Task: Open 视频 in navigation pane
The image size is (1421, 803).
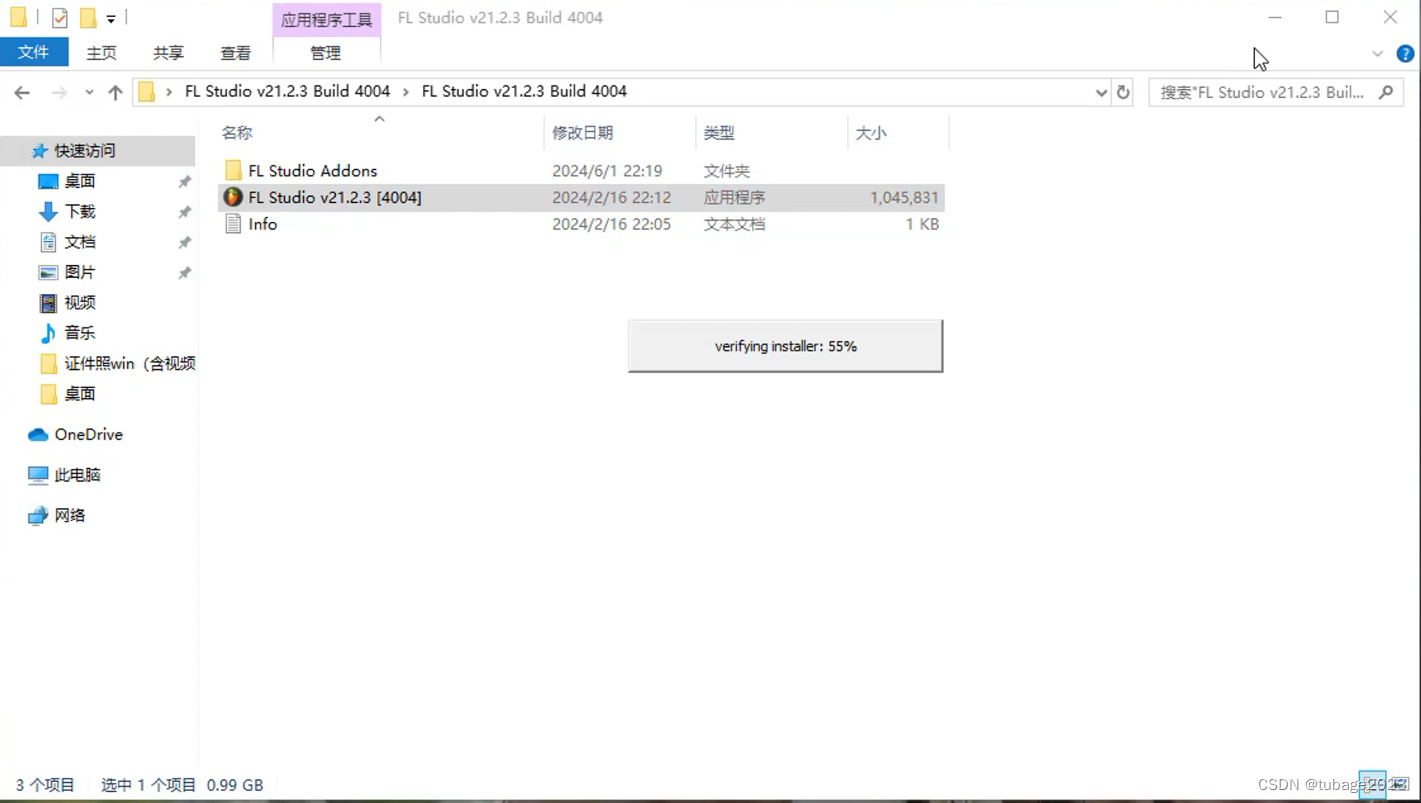Action: (80, 302)
